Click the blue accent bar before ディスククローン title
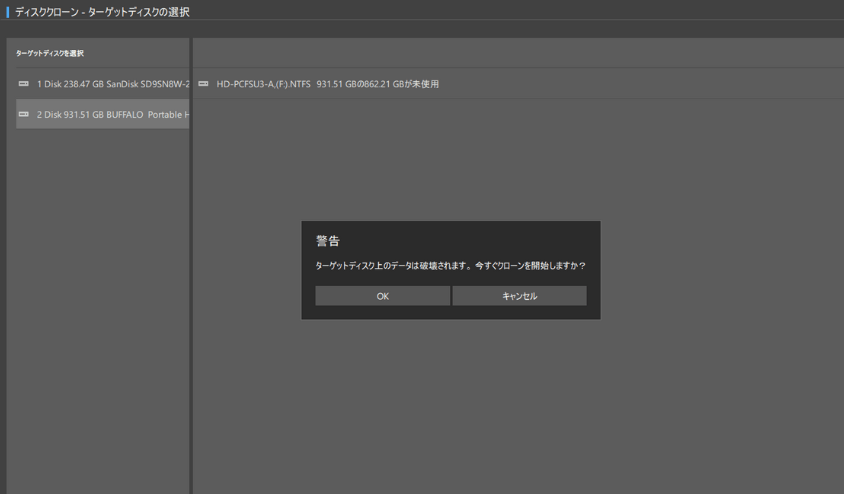The width and height of the screenshot is (844, 494). coord(8,12)
